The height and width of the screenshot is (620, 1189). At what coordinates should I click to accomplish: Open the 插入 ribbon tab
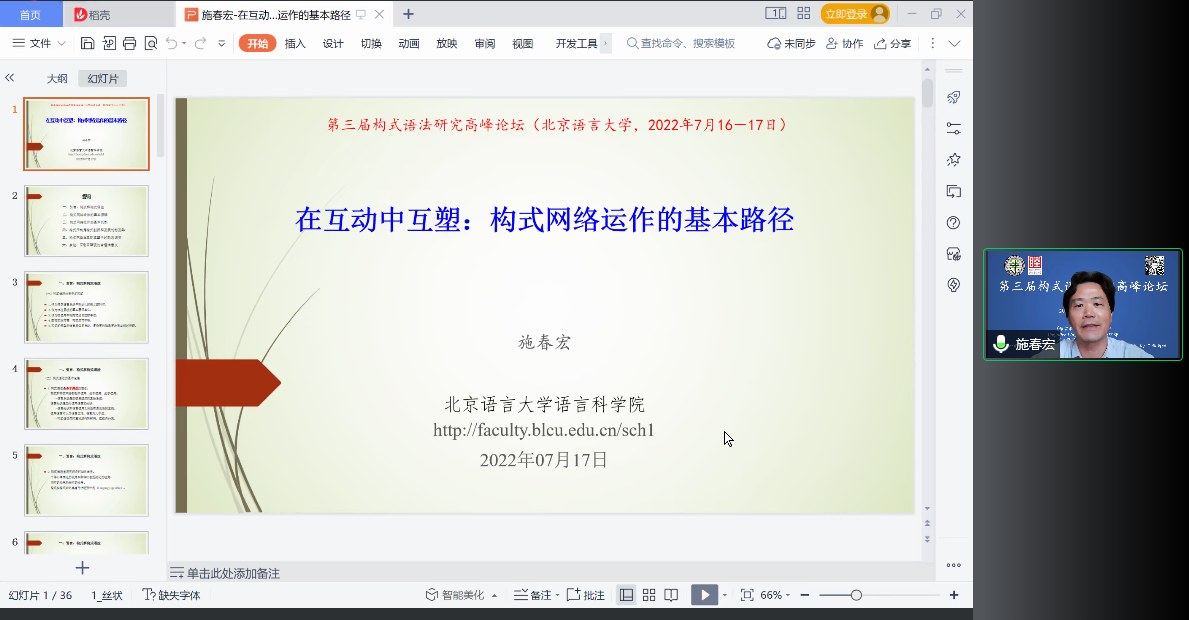tap(295, 43)
